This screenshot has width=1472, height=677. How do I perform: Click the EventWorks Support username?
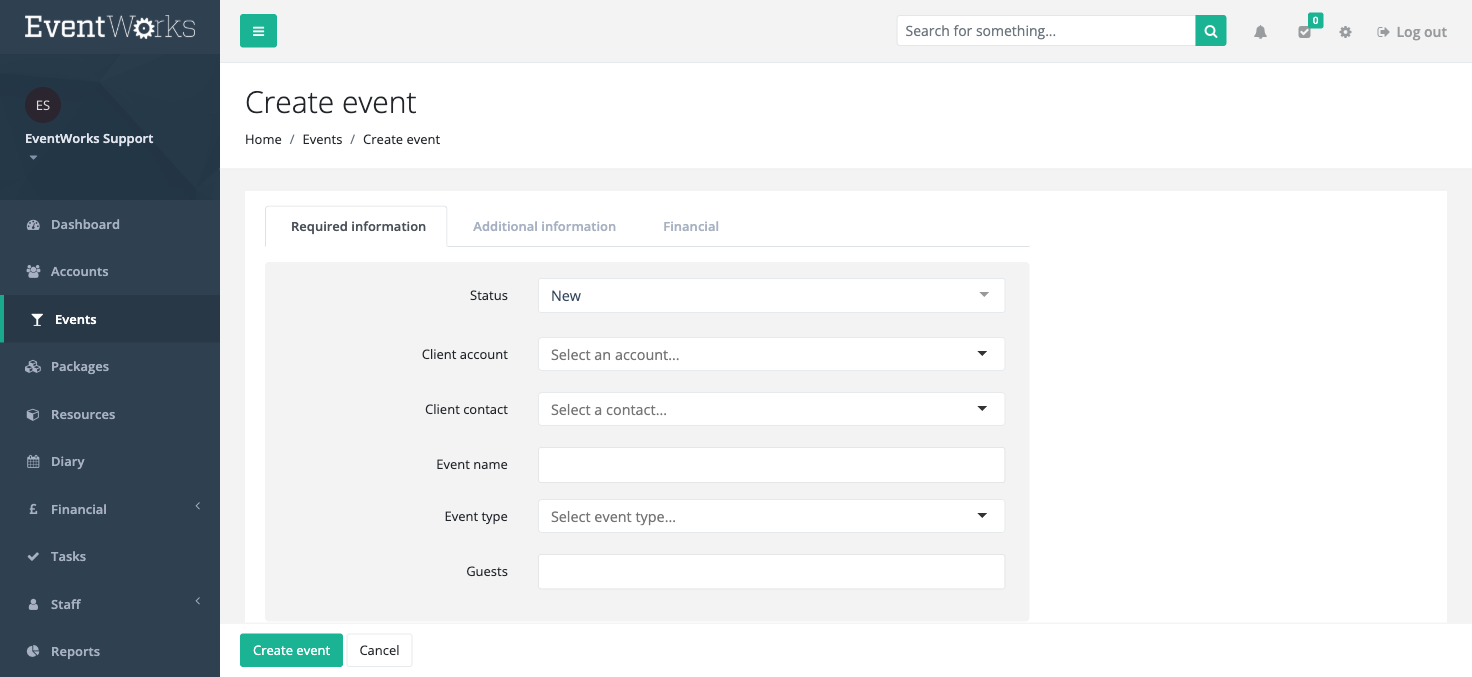tap(89, 139)
